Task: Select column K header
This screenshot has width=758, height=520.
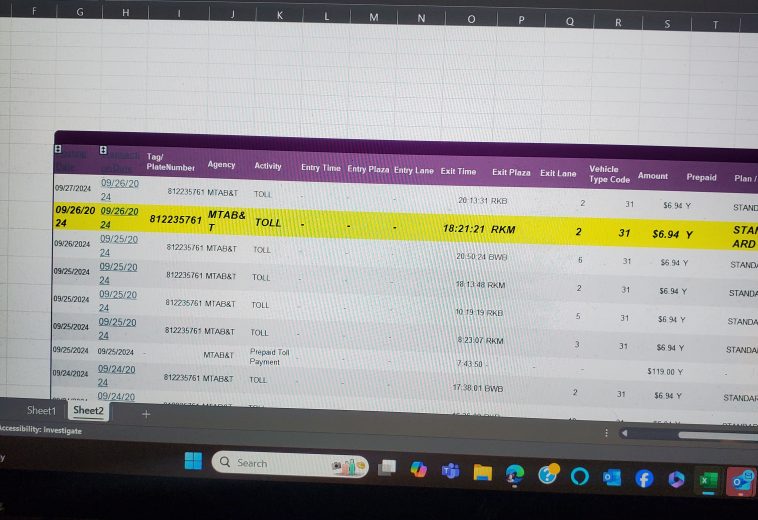Action: [279, 15]
